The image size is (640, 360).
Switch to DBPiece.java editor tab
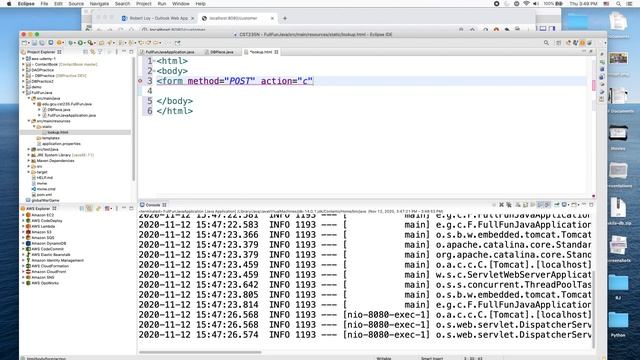click(x=221, y=52)
